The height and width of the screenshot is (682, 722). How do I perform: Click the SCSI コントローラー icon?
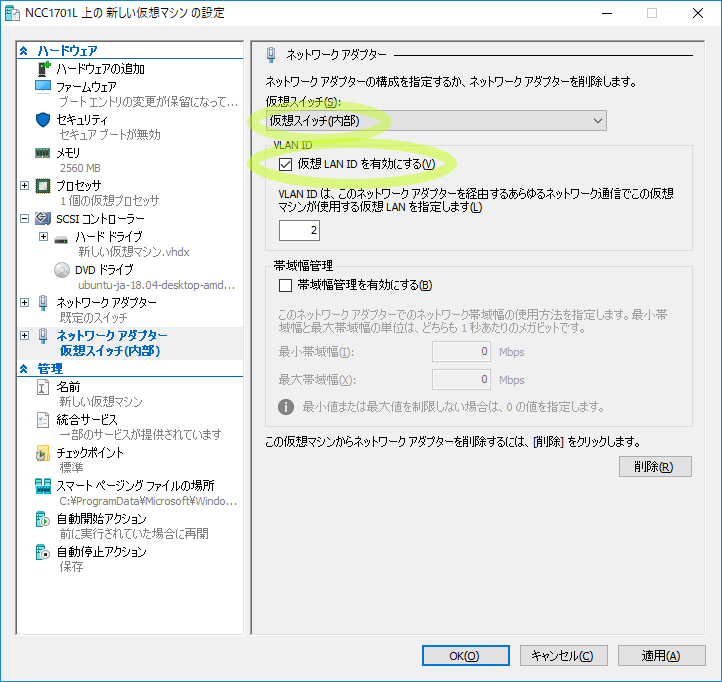pos(43,219)
